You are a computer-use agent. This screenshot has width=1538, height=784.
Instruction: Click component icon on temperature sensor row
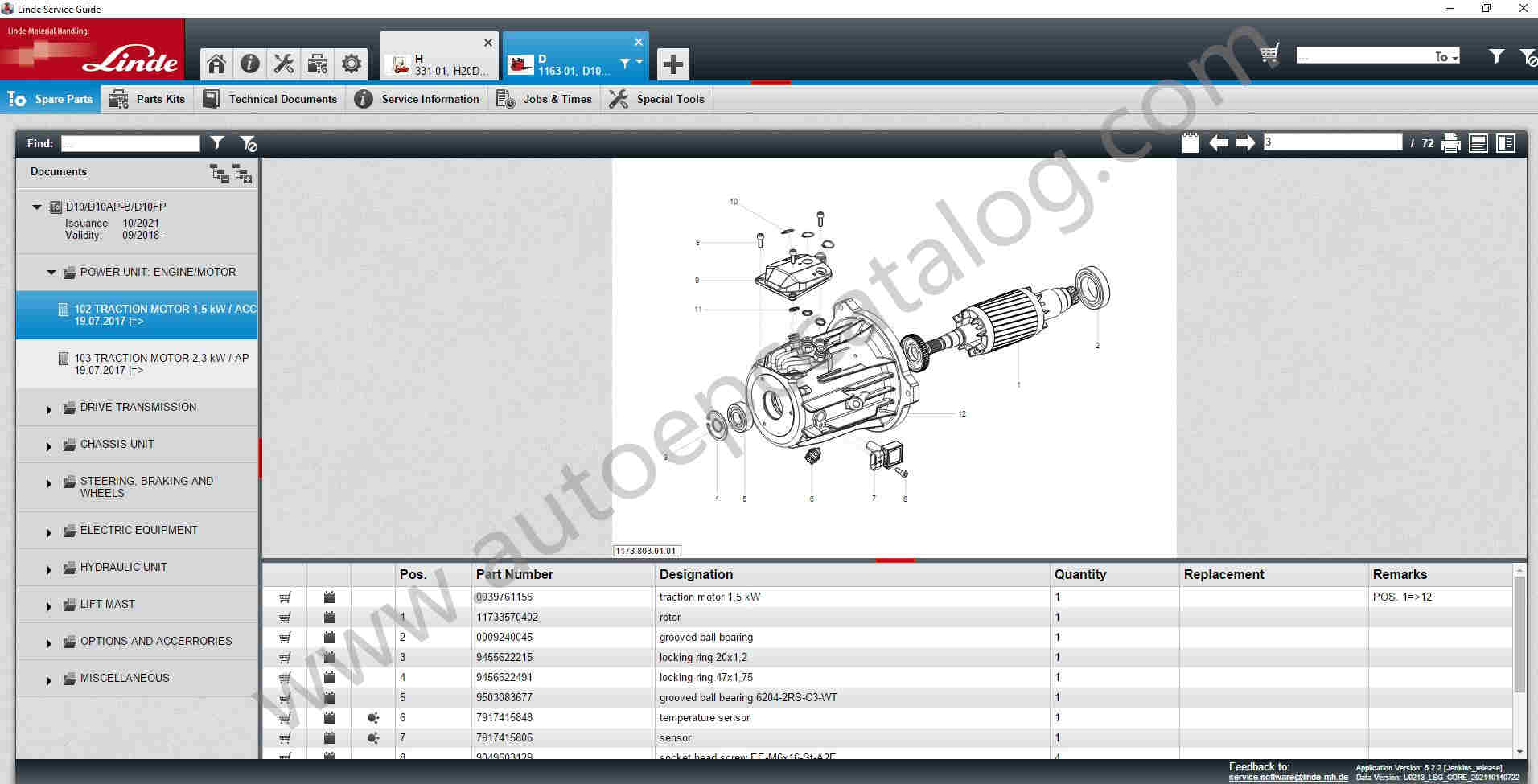[372, 718]
